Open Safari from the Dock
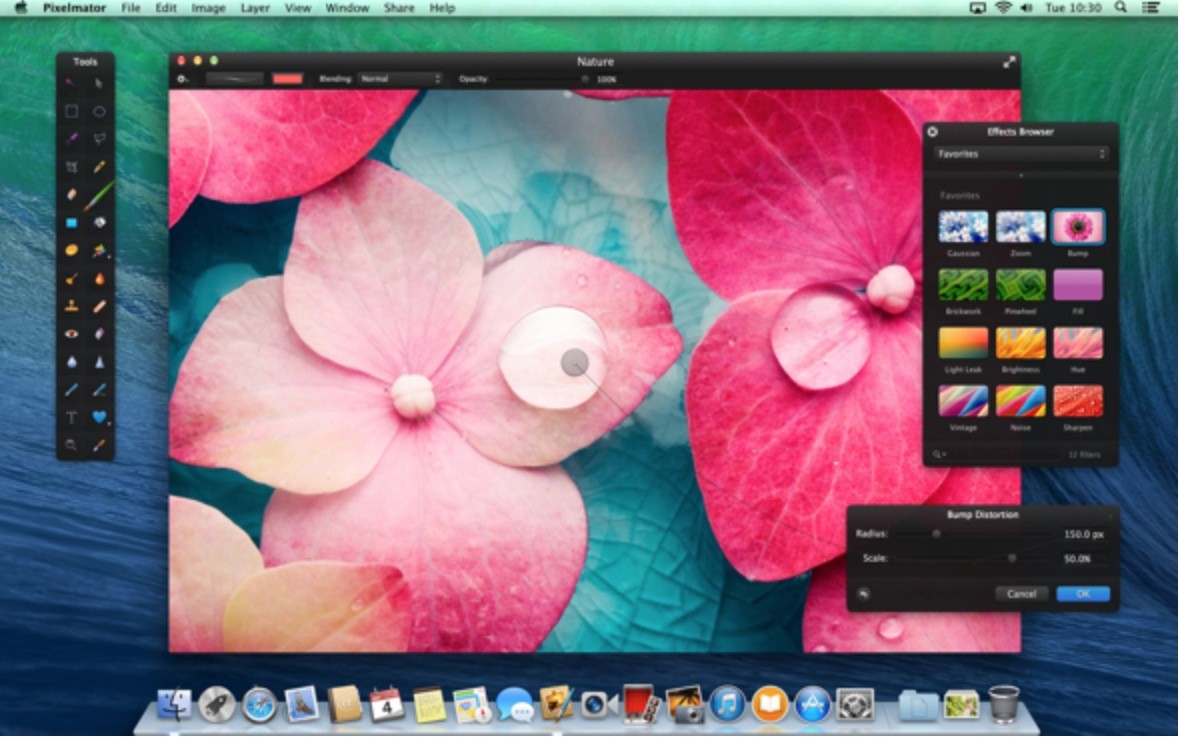This screenshot has width=1180, height=740. (259, 705)
